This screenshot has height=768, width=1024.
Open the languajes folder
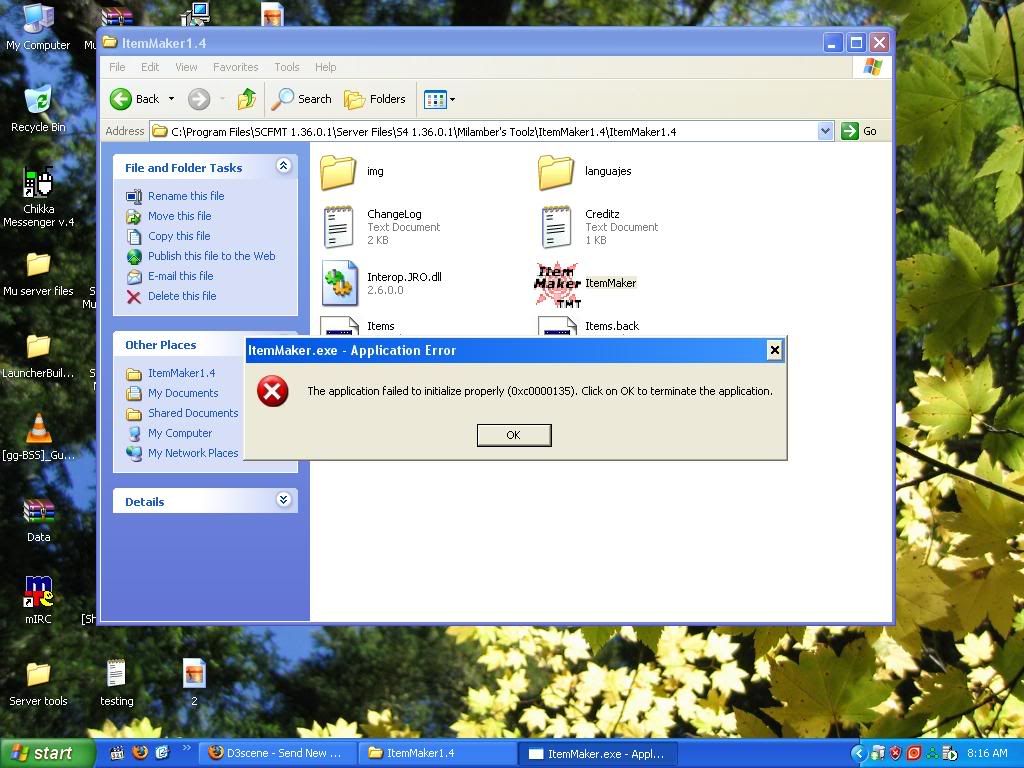pyautogui.click(x=556, y=172)
